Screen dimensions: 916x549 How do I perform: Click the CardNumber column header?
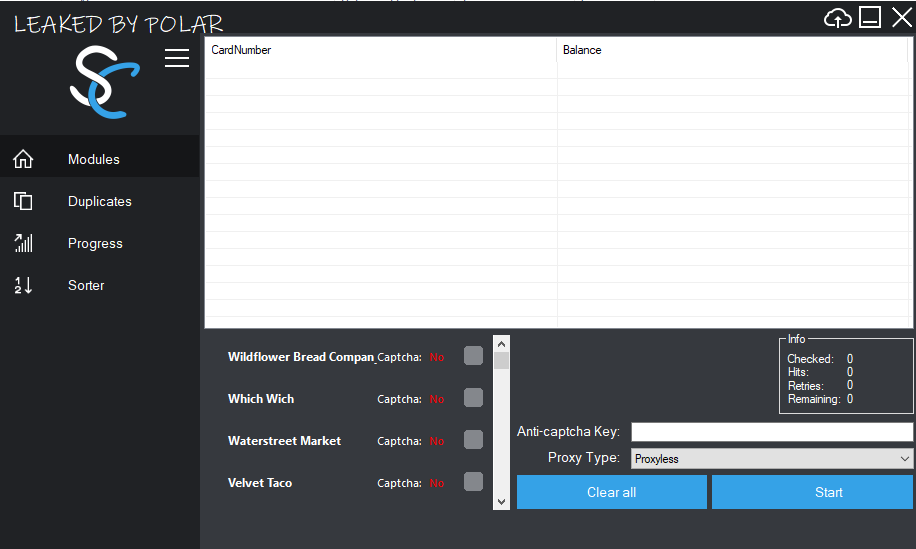pyautogui.click(x=380, y=50)
